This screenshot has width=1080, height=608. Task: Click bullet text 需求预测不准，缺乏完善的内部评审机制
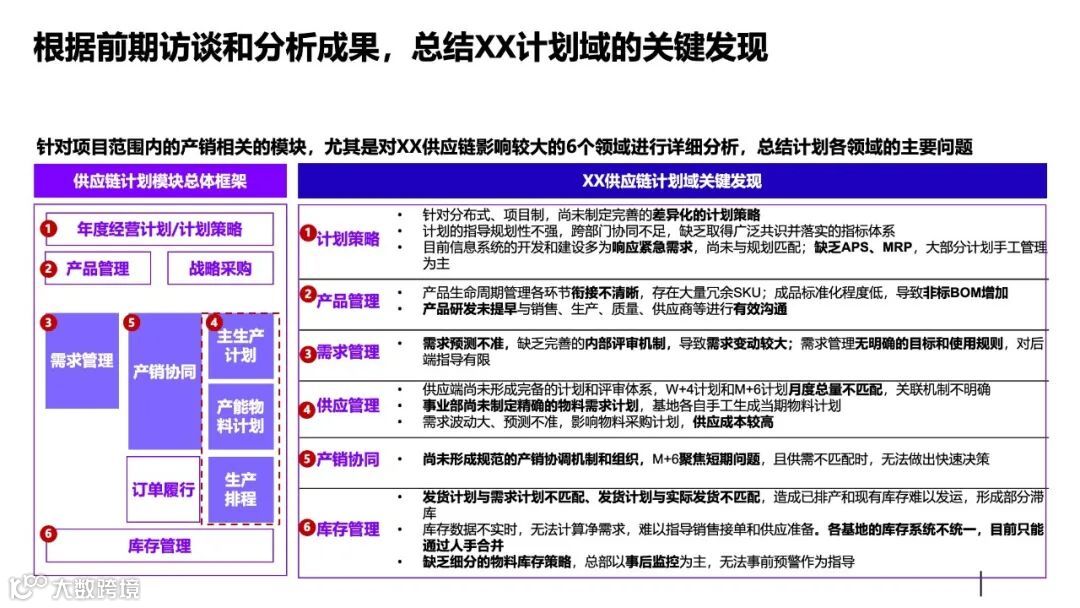pyautogui.click(x=733, y=351)
